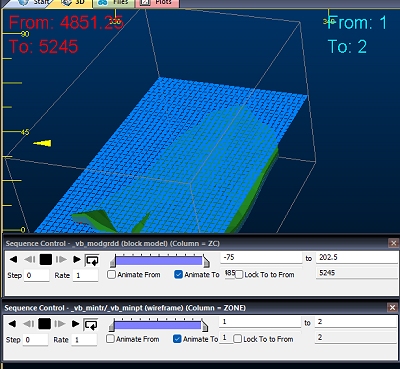This screenshot has height=369, width=400.
Task: Uncheck Animate To for block model
Action: click(178, 275)
